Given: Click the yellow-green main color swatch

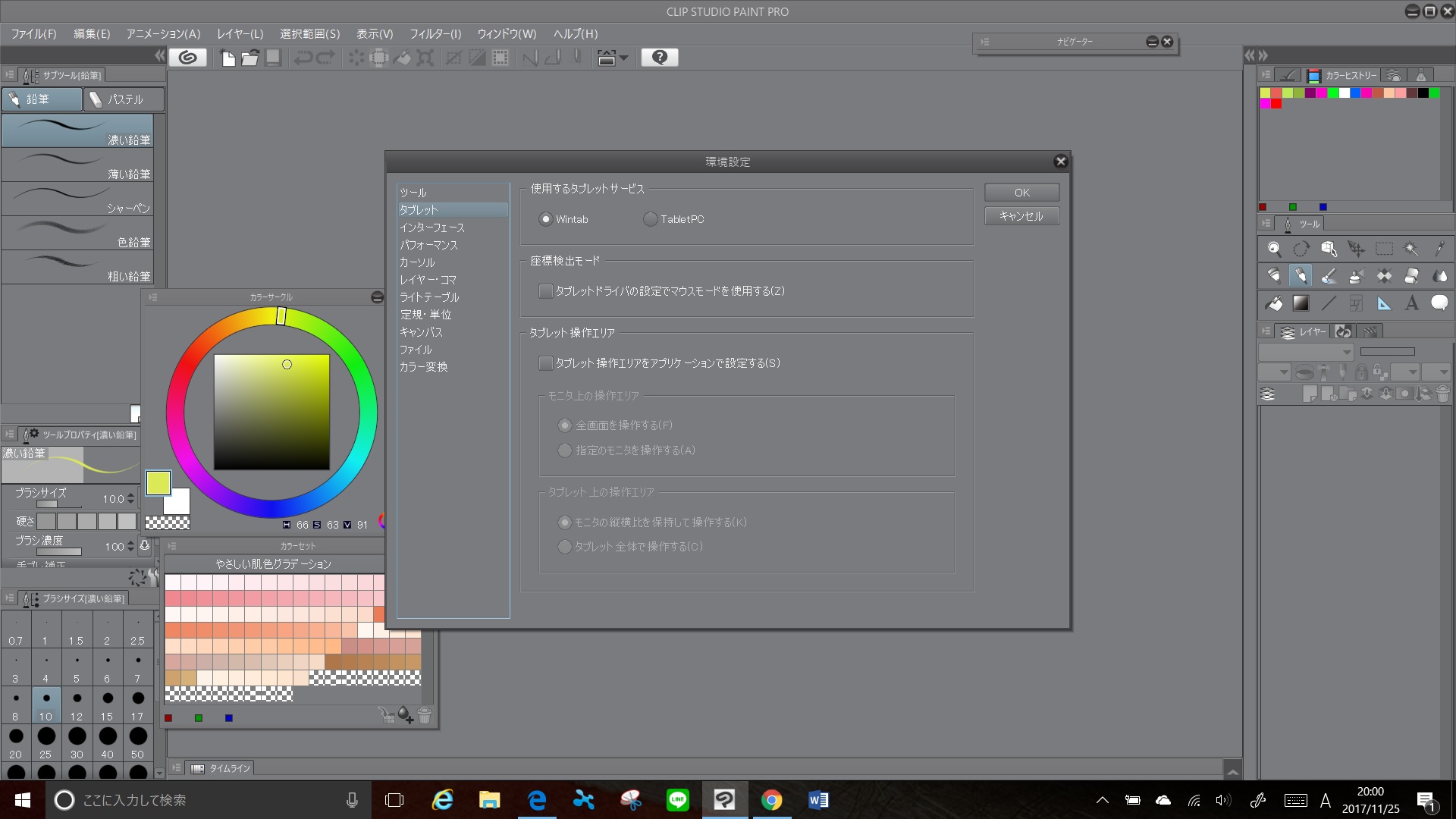Looking at the screenshot, I should coord(158,483).
